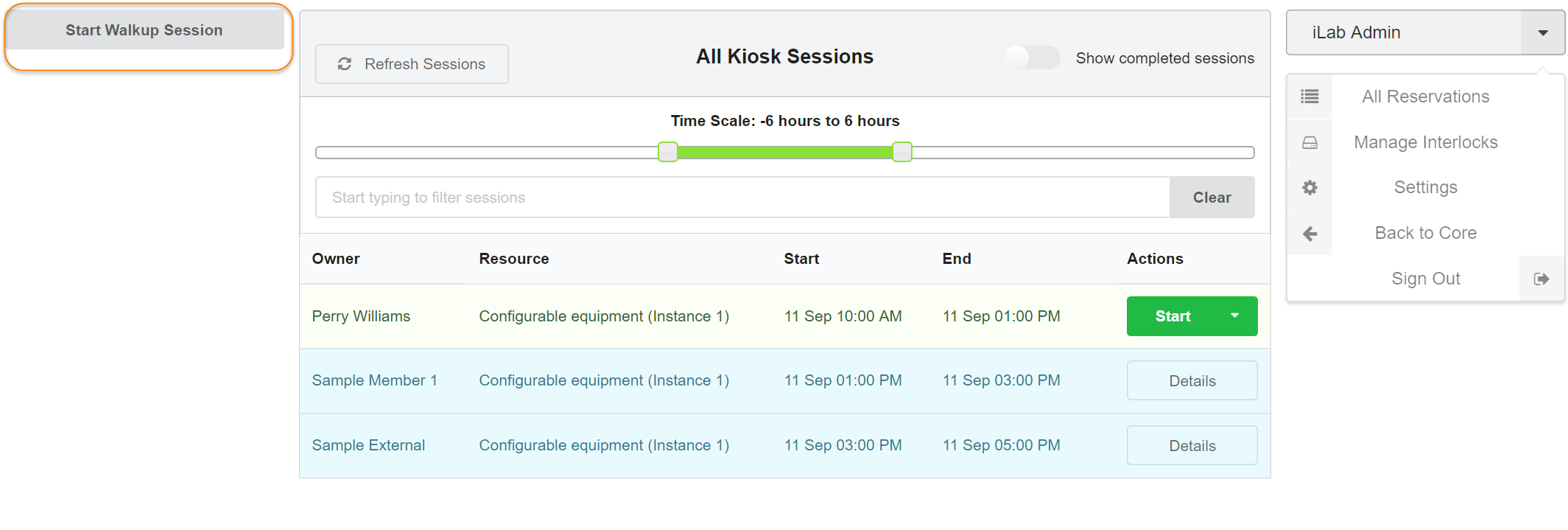
Task: Expand the iLab Admin dropdown arrow
Action: coord(1542,32)
